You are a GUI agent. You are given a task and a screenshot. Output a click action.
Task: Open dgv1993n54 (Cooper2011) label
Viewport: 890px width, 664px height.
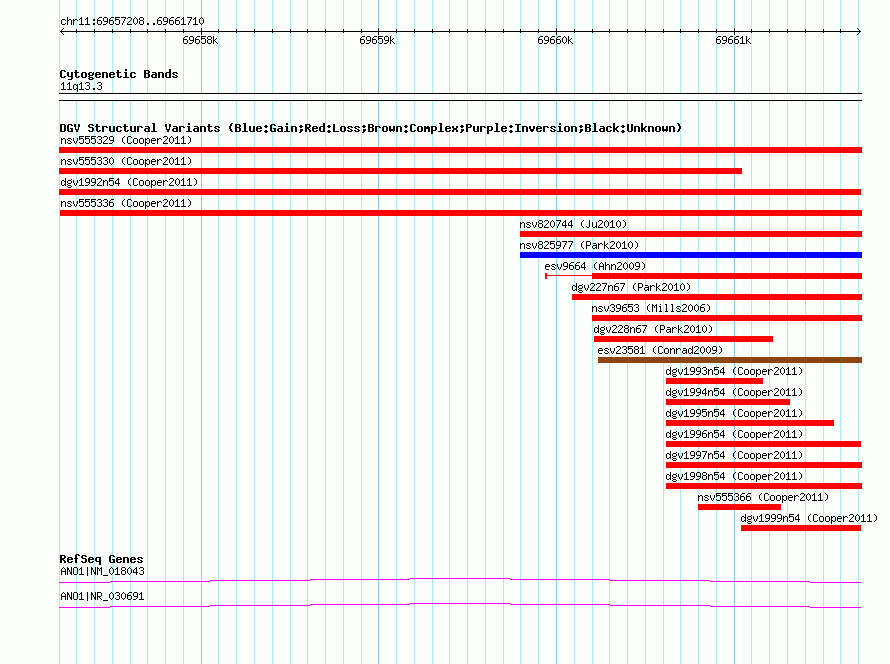[x=734, y=371]
